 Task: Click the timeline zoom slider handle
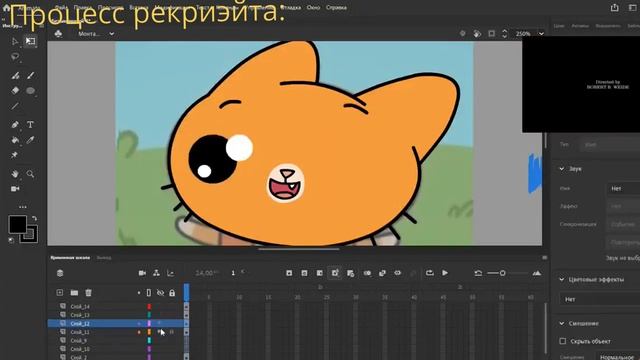502,273
